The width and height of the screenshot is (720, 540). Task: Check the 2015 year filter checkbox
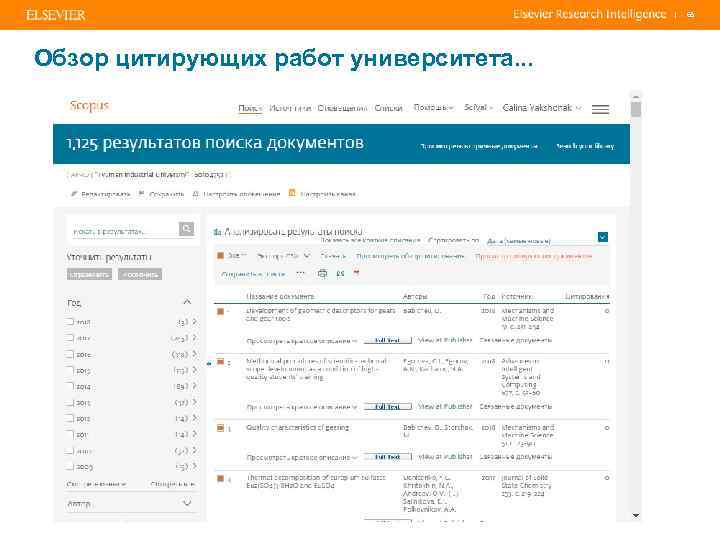(70, 370)
